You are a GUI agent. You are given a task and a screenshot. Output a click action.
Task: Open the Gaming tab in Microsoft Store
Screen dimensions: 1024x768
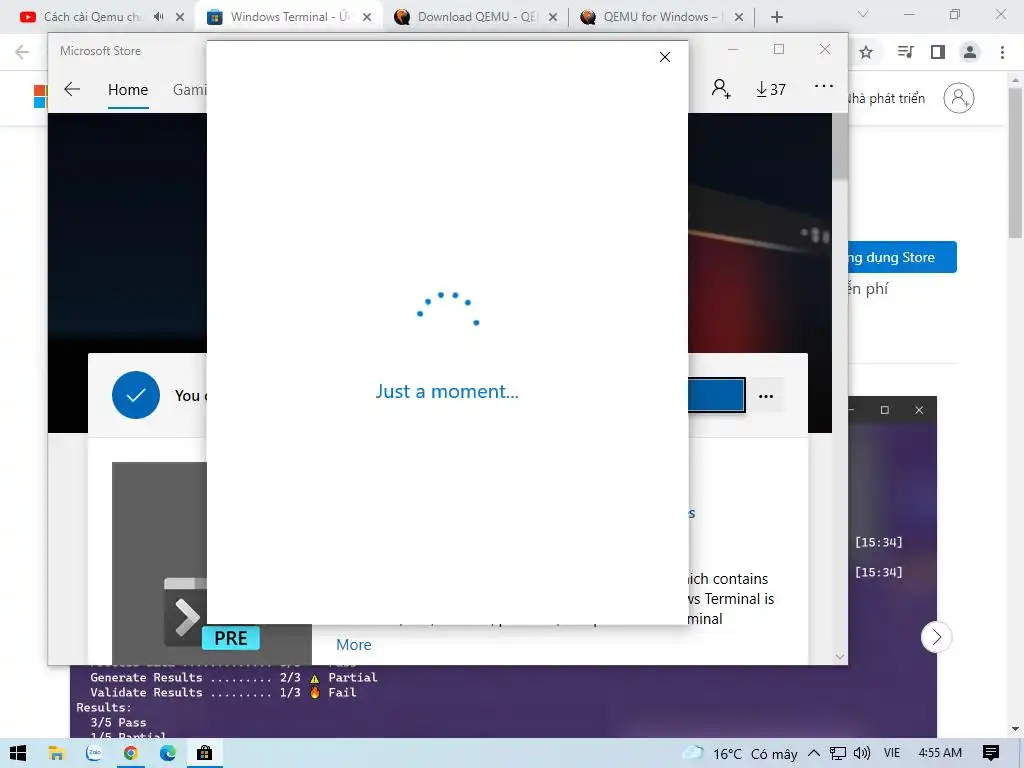click(189, 90)
